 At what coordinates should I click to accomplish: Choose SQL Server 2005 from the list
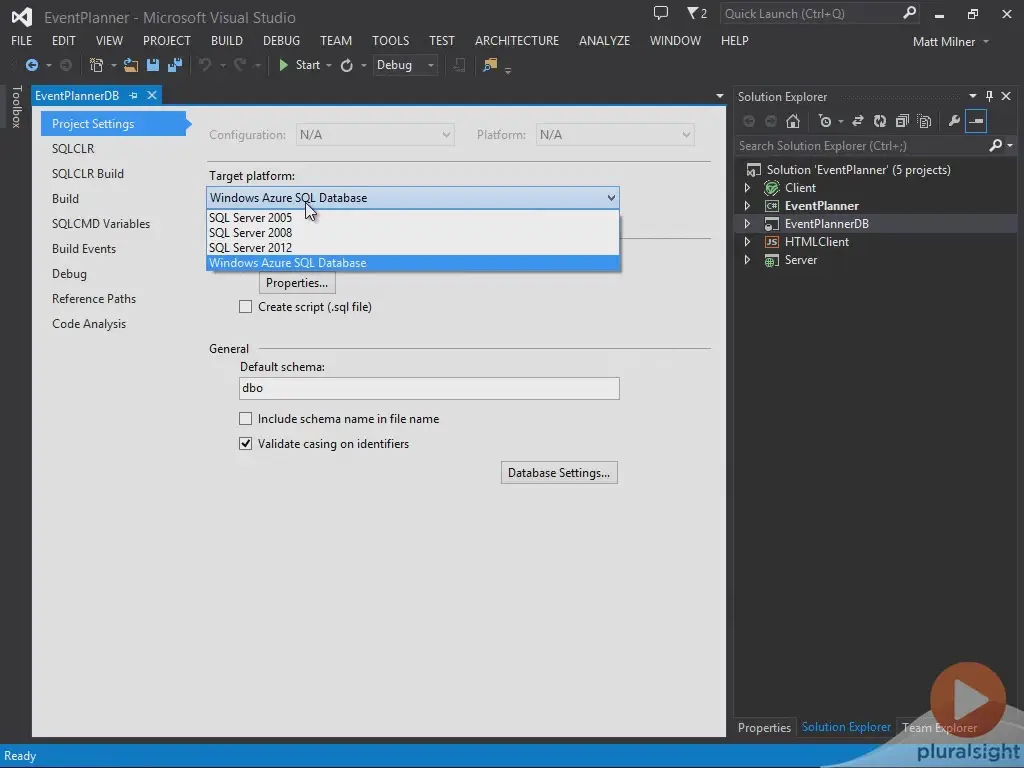[413, 217]
